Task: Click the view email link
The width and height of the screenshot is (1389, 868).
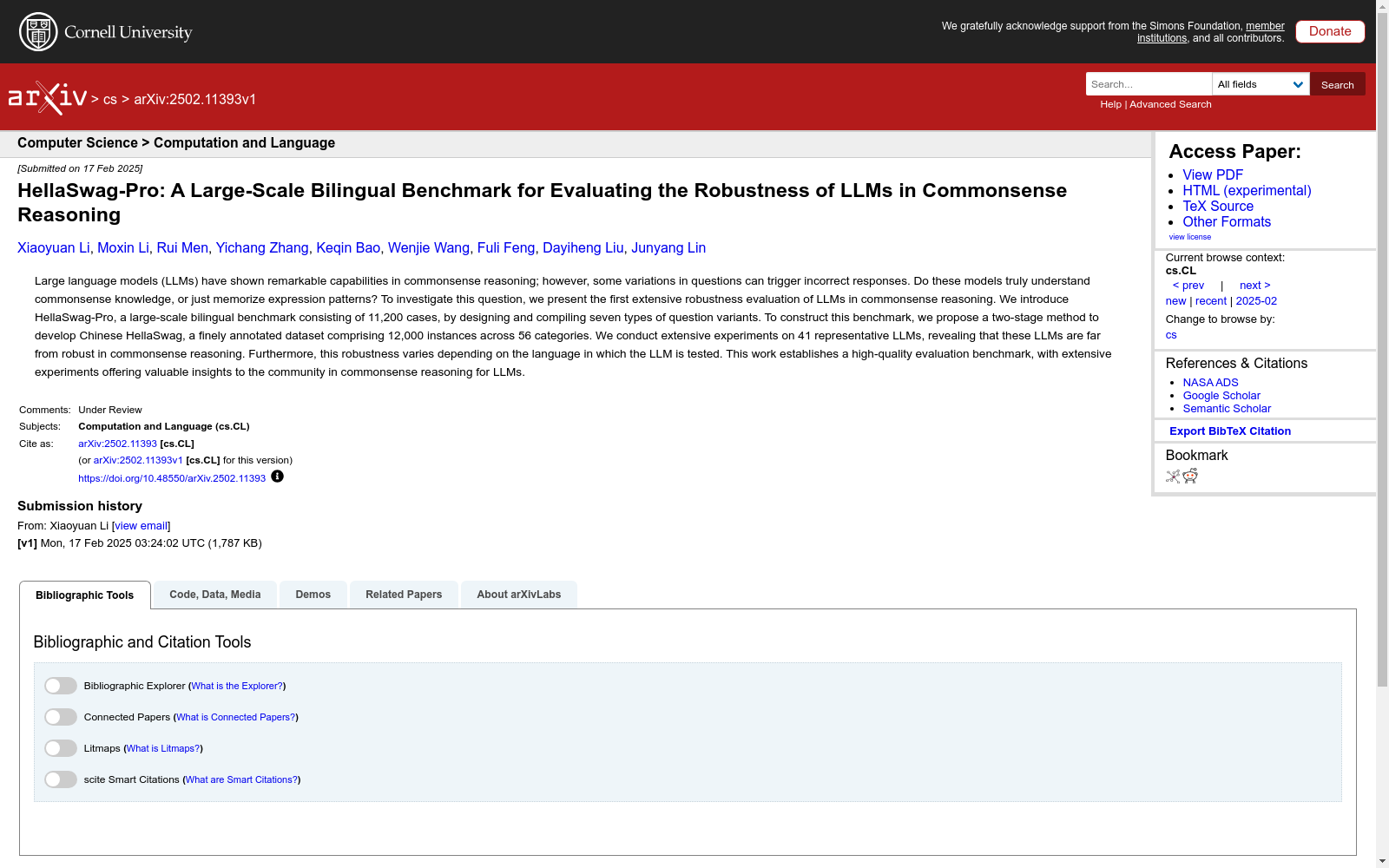Action: (141, 526)
